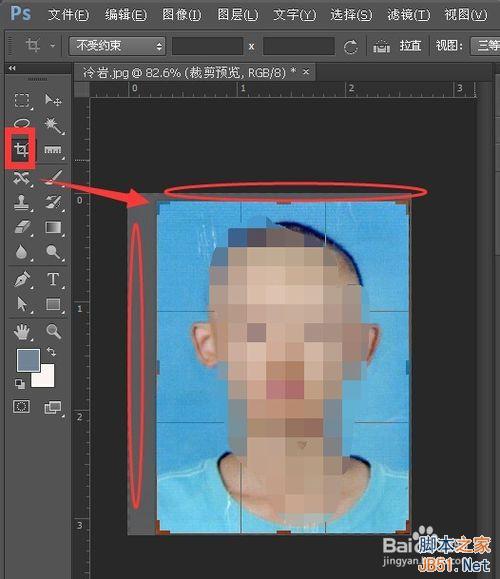Click the rotate crop orientation button
The height and width of the screenshot is (579, 500).
point(350,47)
